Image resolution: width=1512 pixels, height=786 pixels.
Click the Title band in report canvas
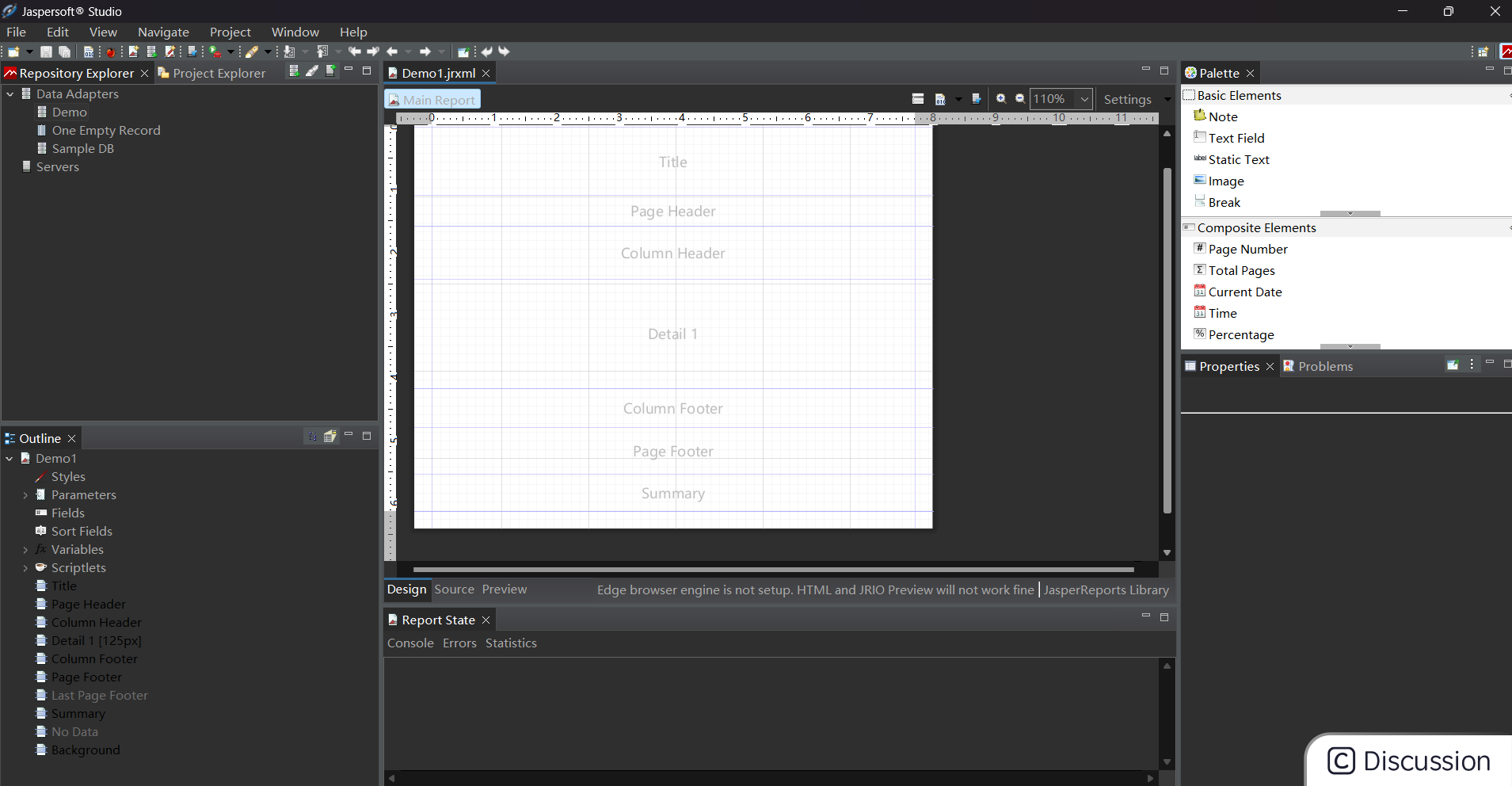[x=673, y=162]
